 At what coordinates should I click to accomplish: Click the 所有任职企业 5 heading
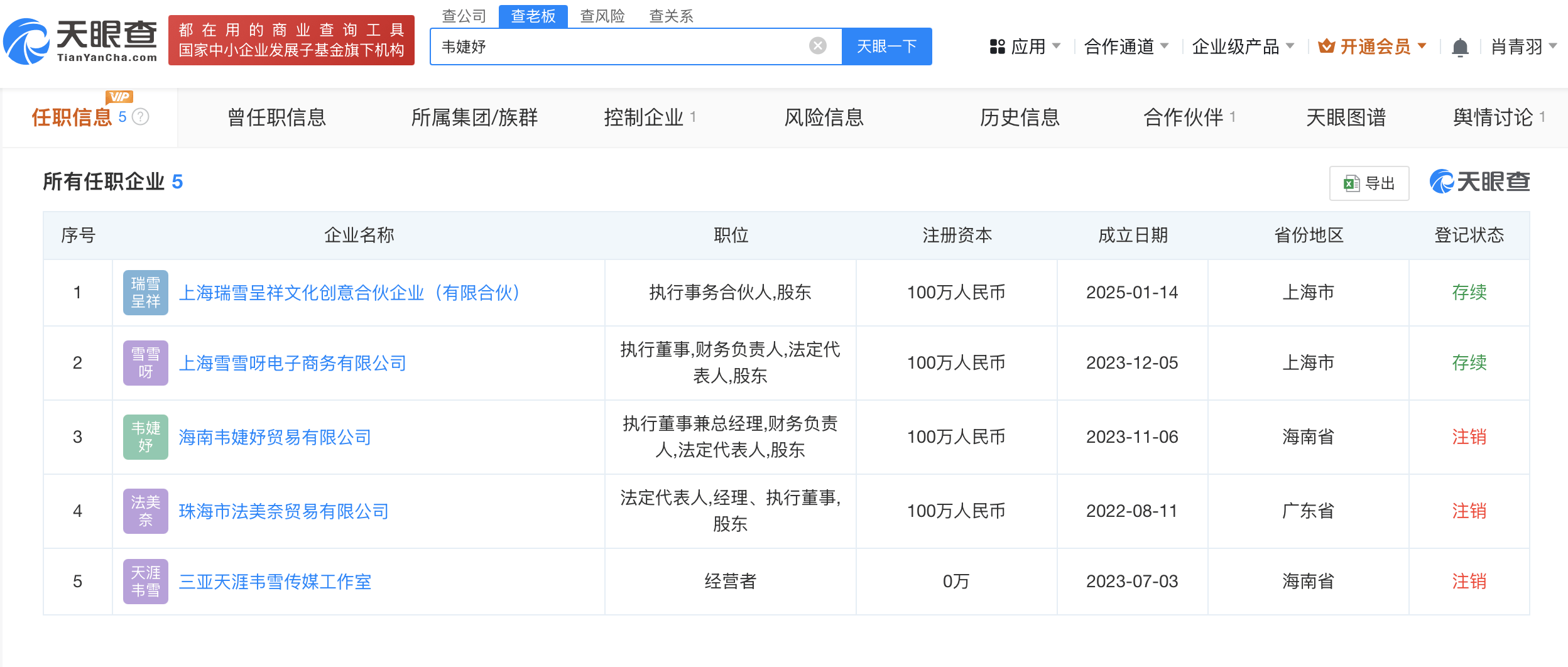113,182
